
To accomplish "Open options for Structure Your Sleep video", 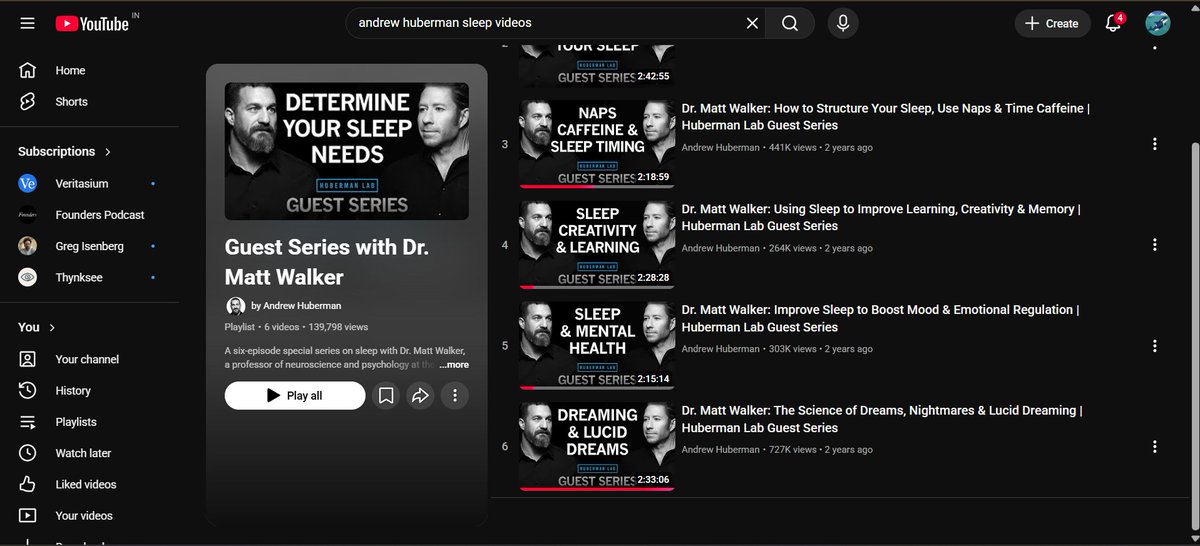I will point(1155,144).
